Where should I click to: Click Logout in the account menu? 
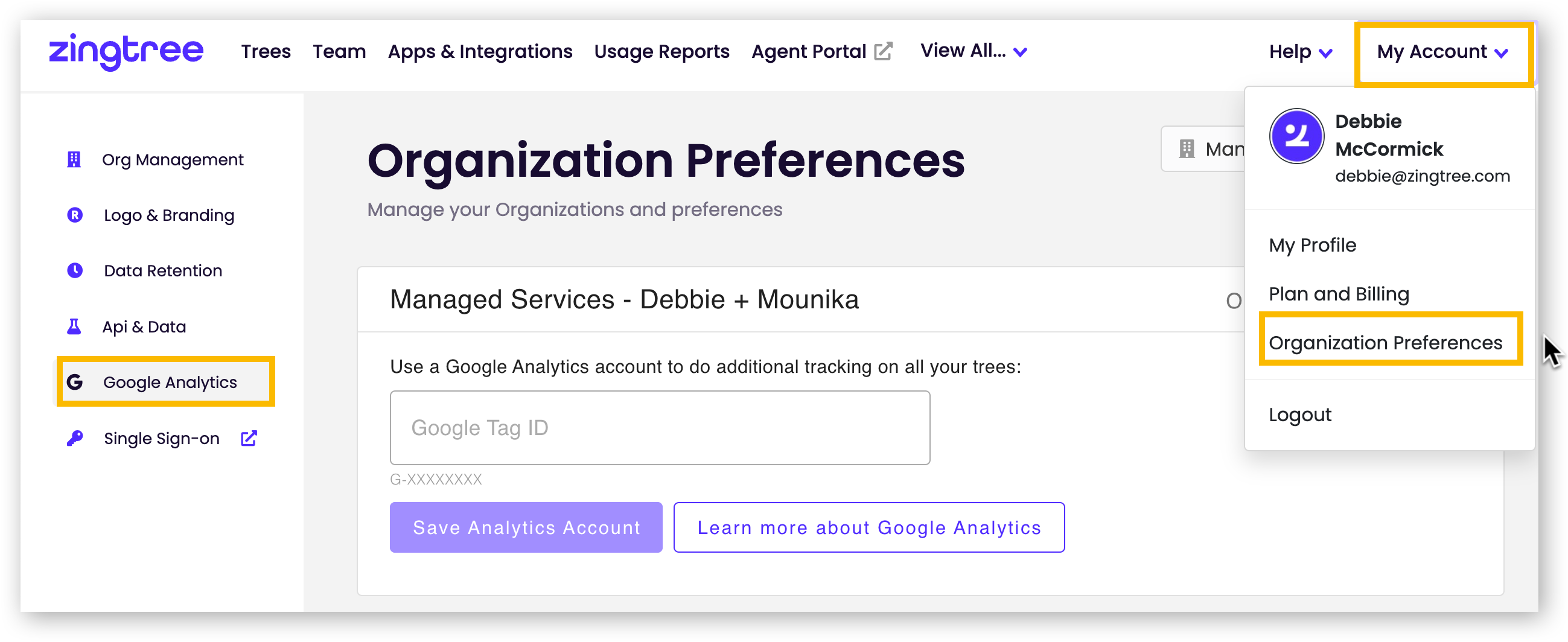1299,415
